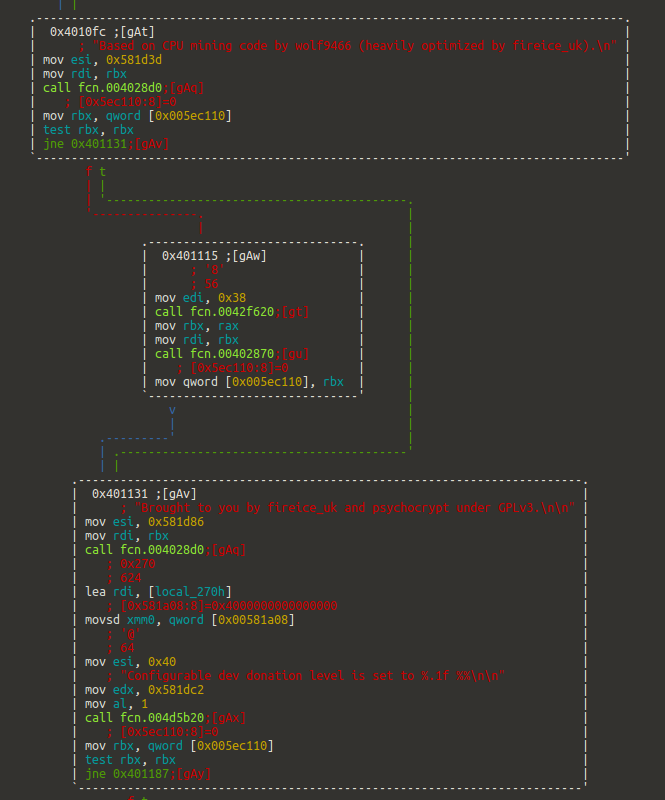The height and width of the screenshot is (800, 665).
Task: Select the jne 0x401131 jump instruction
Action: click(85, 144)
